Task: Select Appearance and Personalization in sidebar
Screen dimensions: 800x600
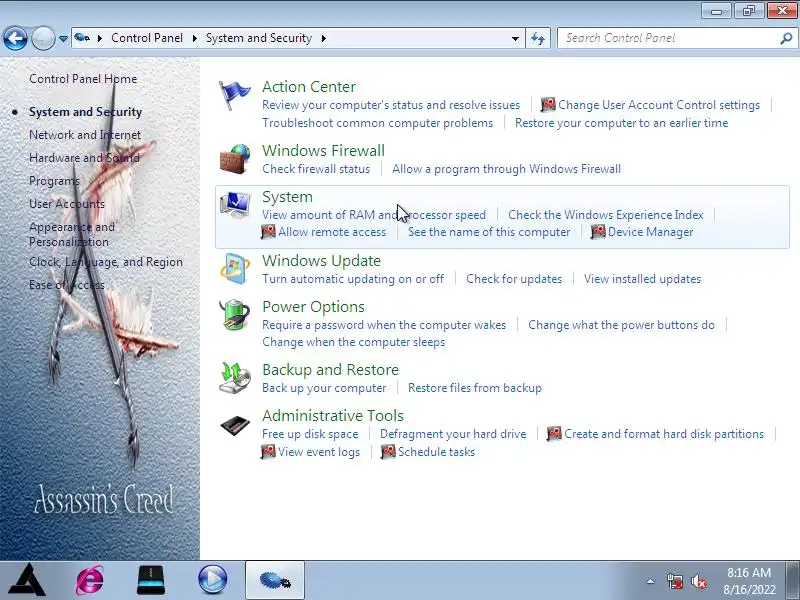Action: [72, 234]
